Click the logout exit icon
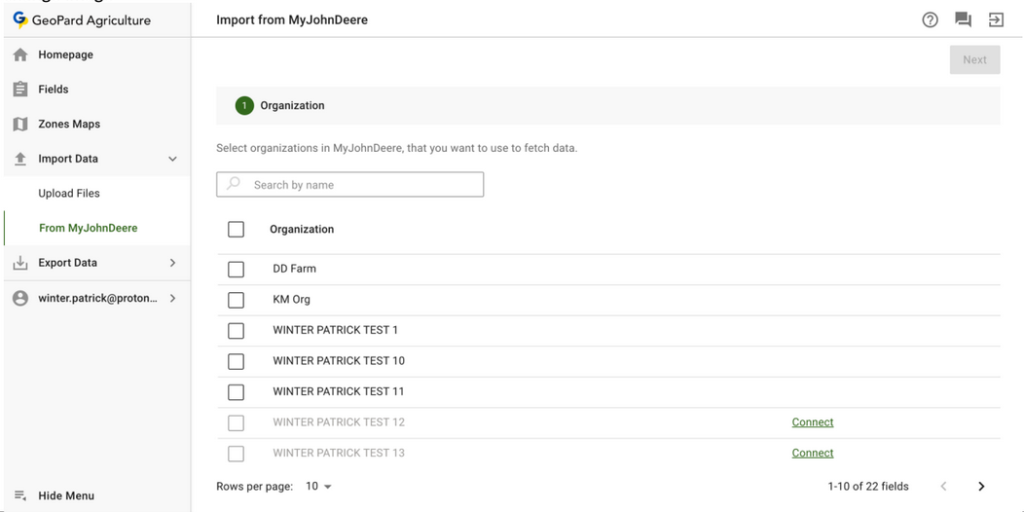This screenshot has height=512, width=1024. point(996,20)
